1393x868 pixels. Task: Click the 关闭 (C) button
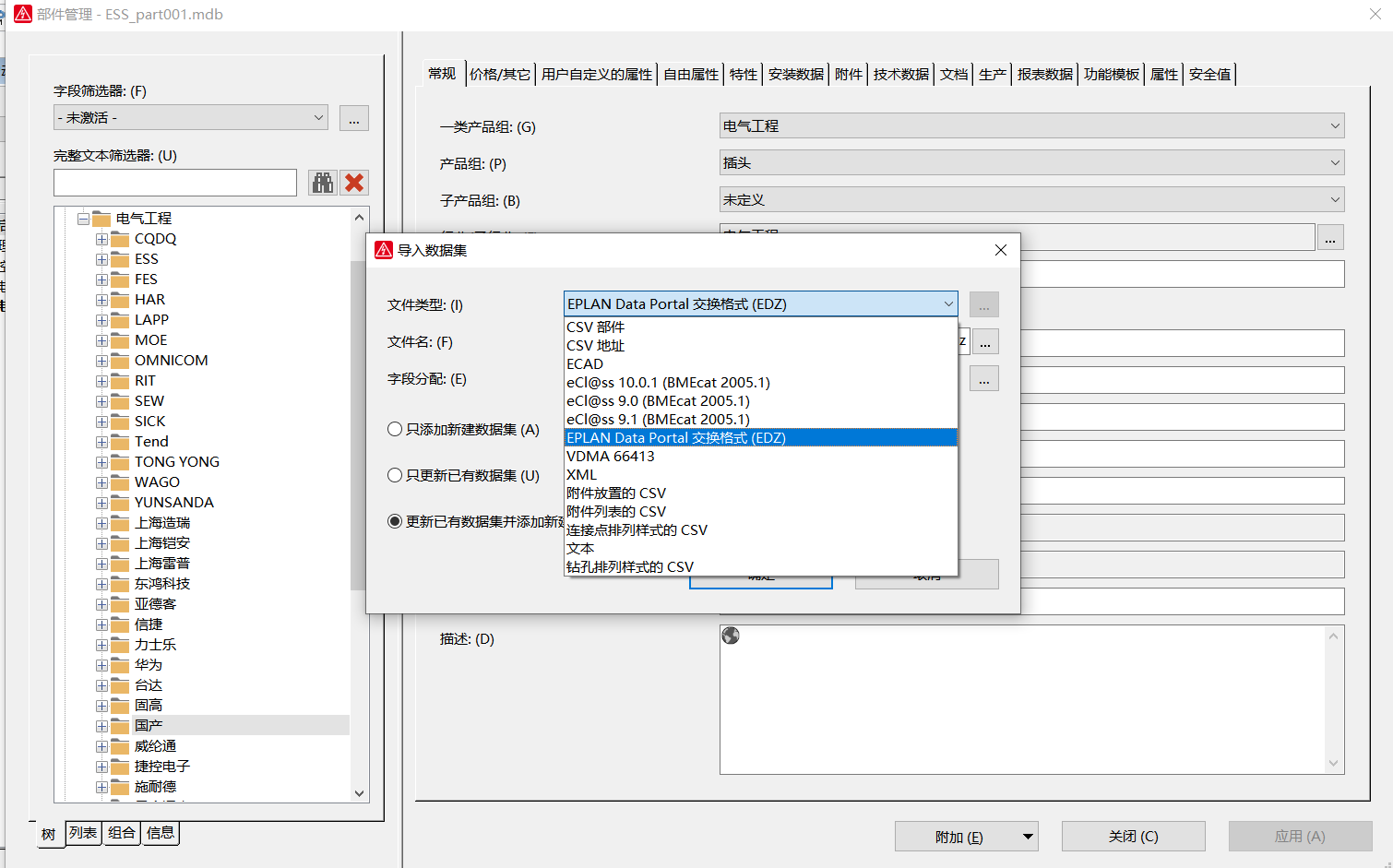click(1133, 837)
